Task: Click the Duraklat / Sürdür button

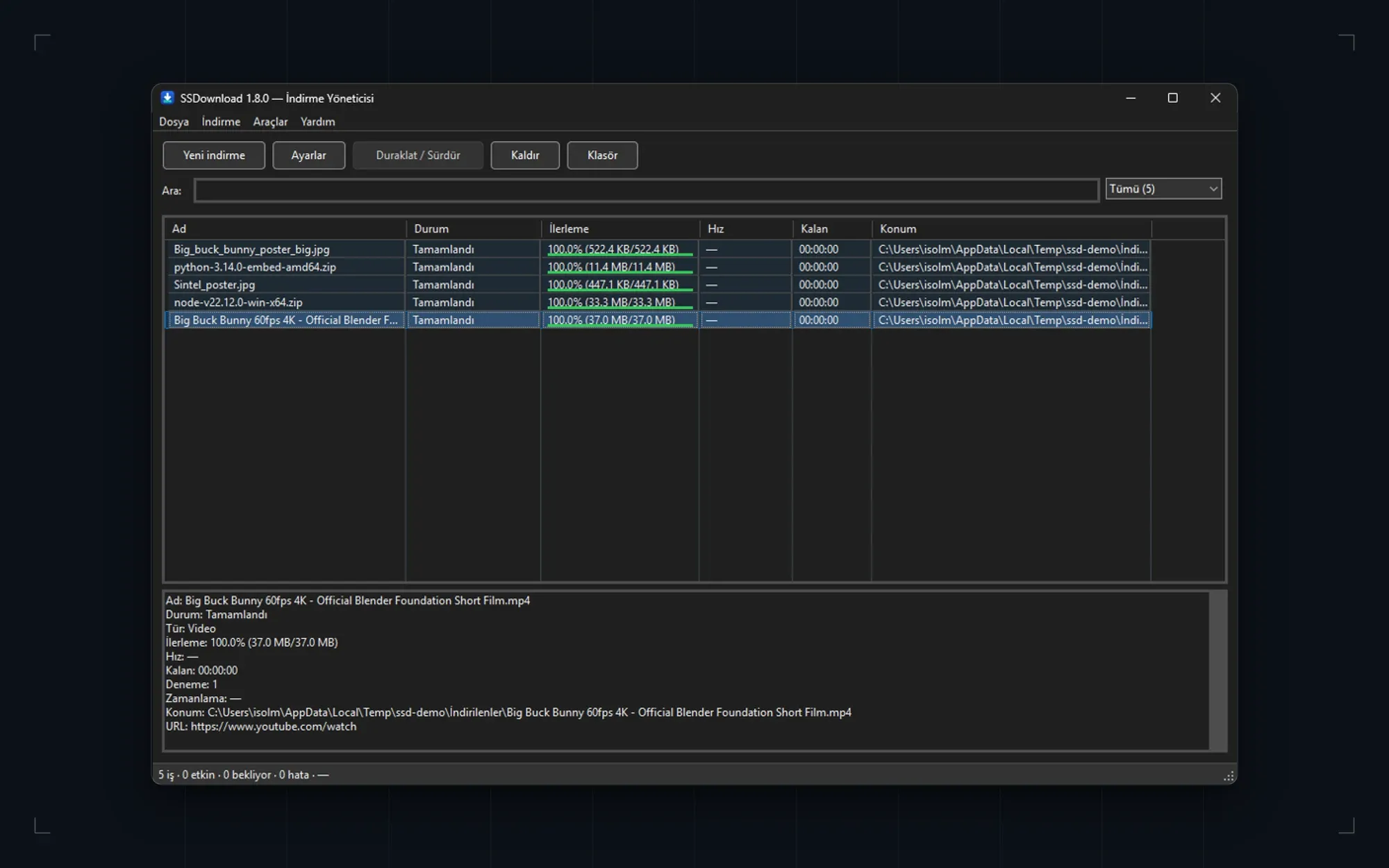Action: pos(418,156)
